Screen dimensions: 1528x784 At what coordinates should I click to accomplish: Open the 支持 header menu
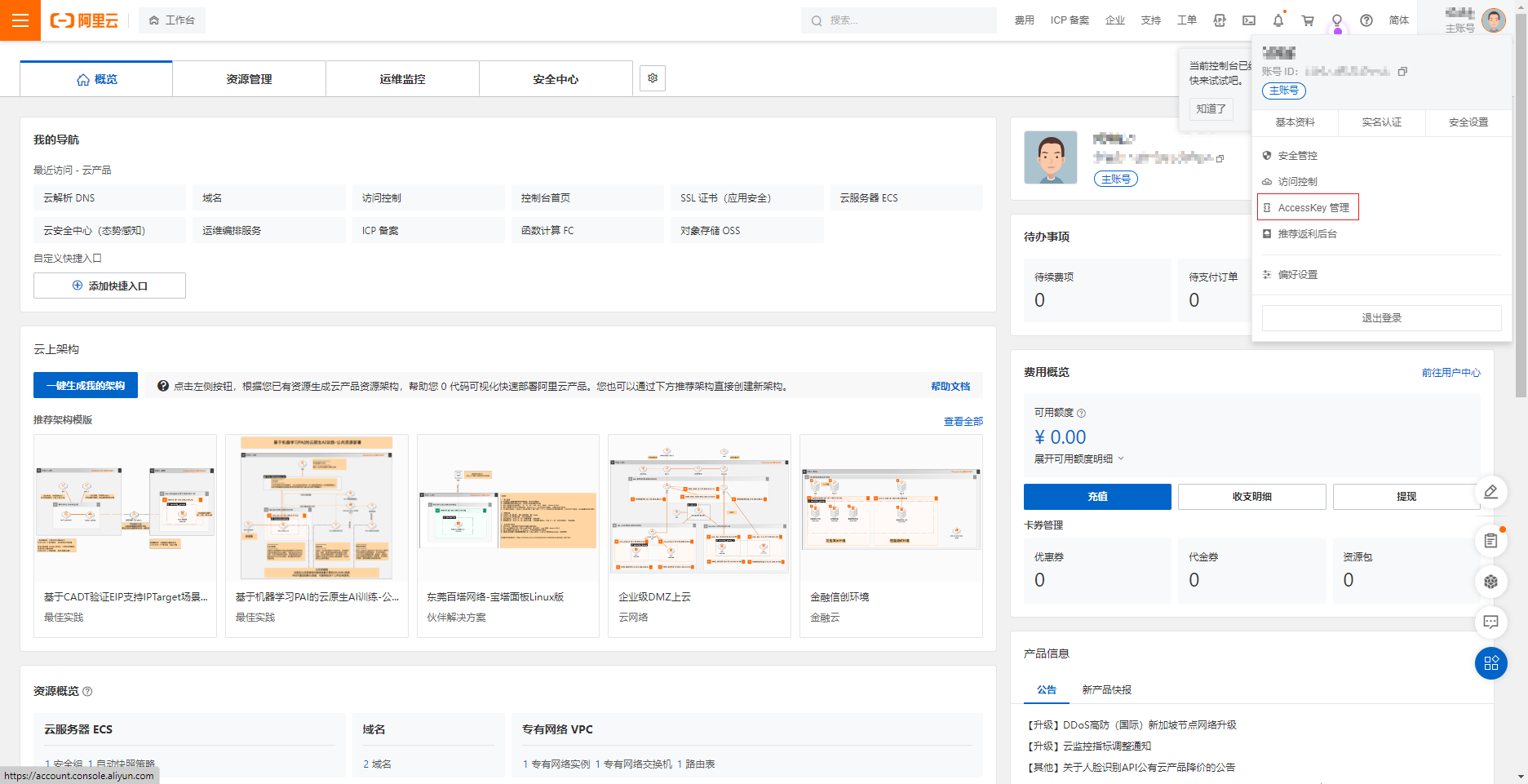[1150, 20]
